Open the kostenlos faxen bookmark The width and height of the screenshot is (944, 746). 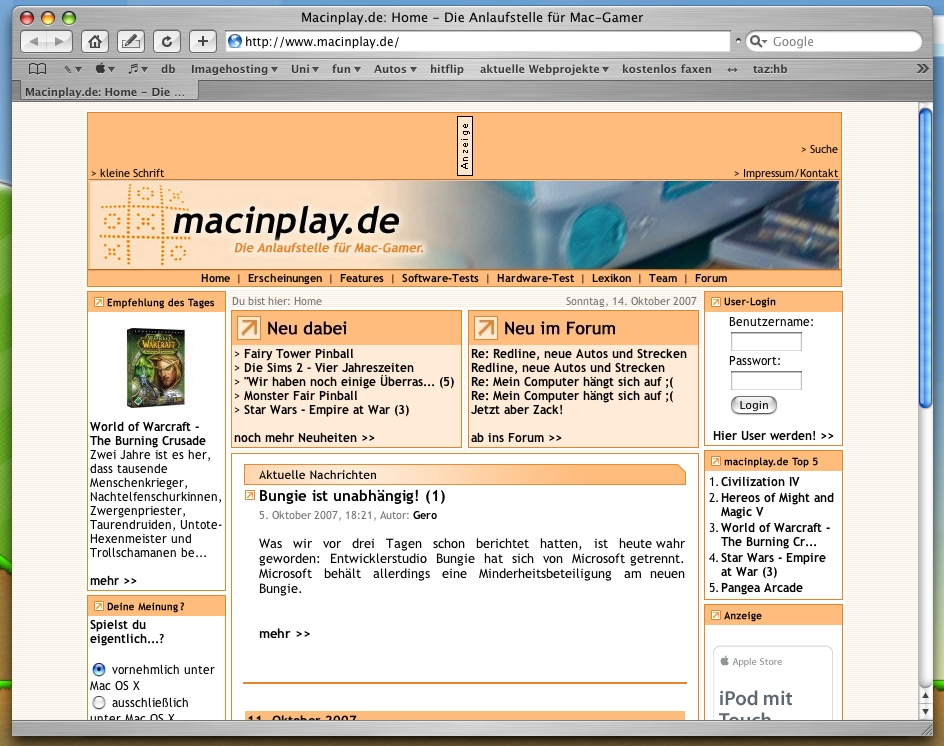(x=666, y=69)
